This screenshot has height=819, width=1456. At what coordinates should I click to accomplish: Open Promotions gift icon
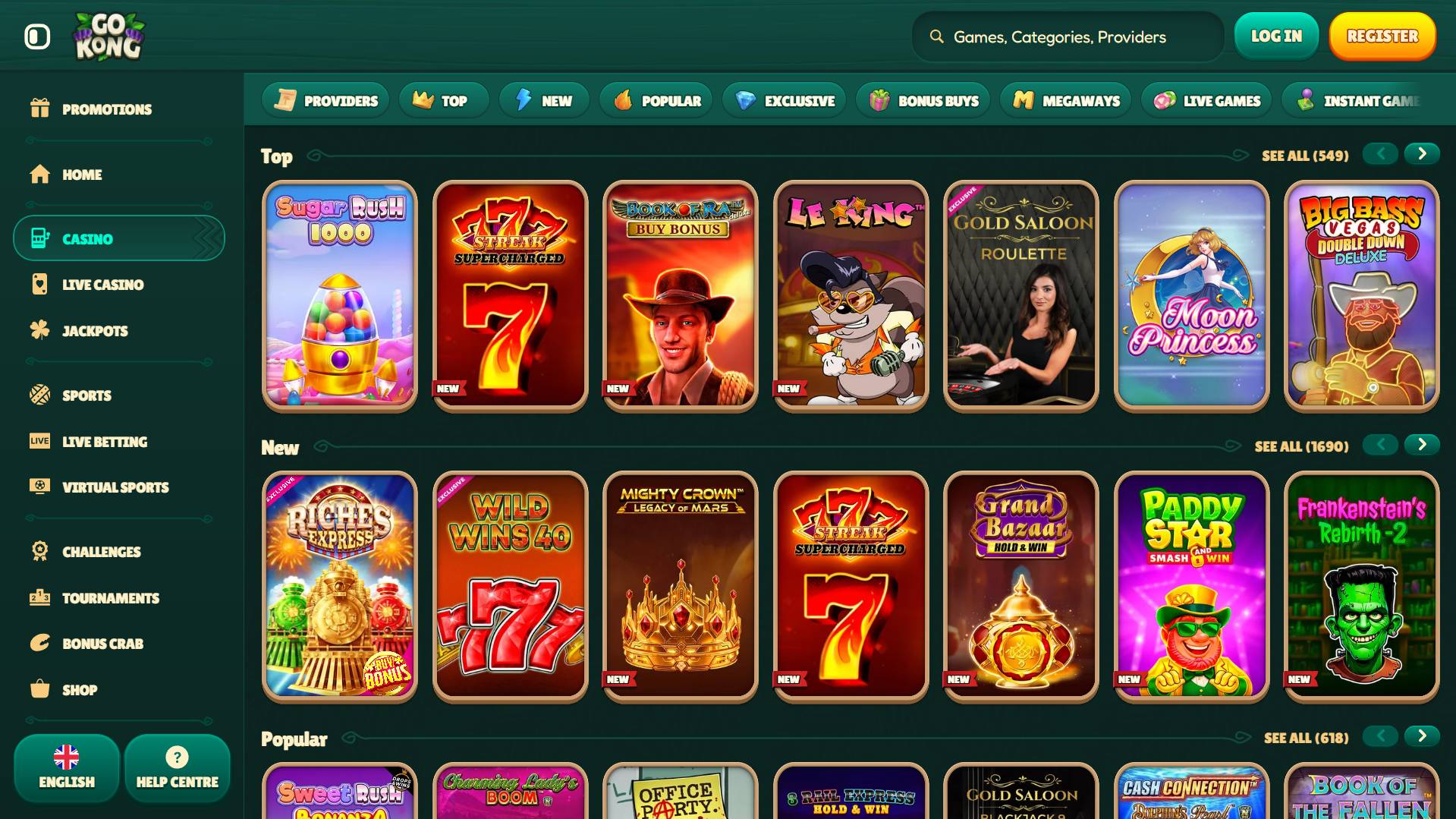(39, 109)
